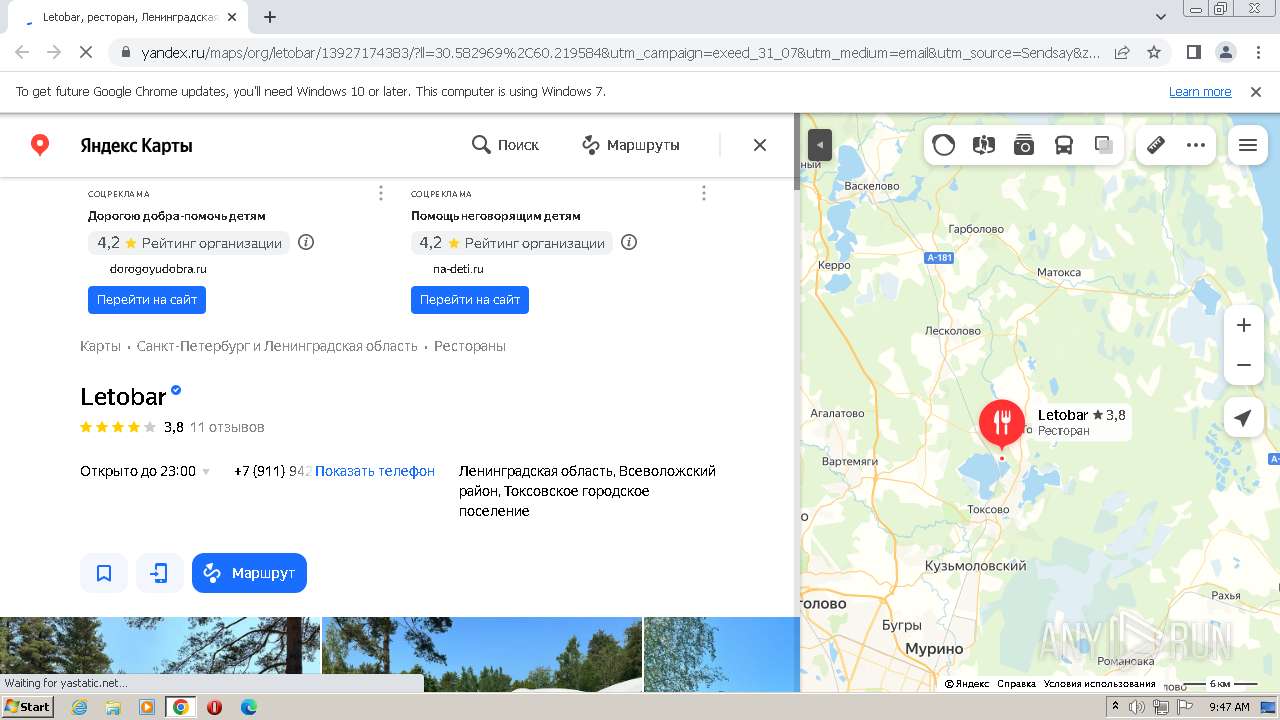
Task: Click the Windows Start button
Action: [28, 706]
